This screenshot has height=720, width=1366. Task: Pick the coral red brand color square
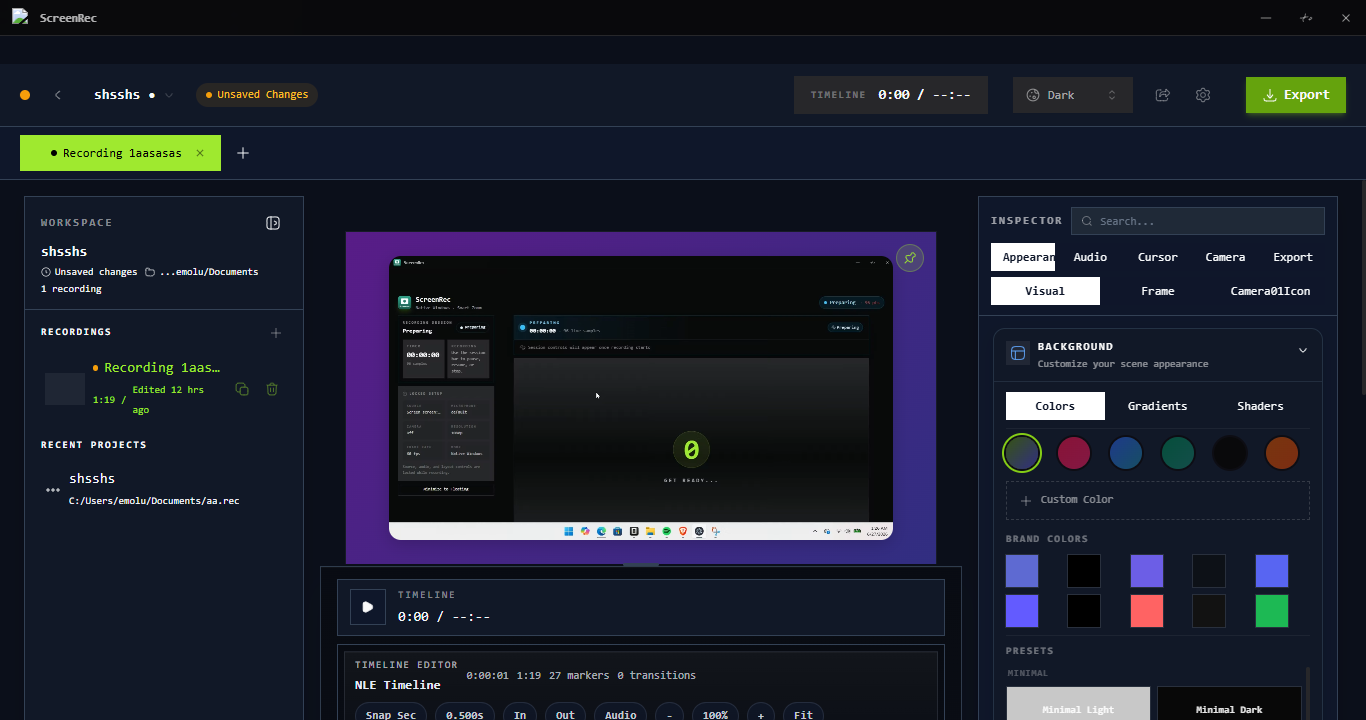tap(1147, 611)
